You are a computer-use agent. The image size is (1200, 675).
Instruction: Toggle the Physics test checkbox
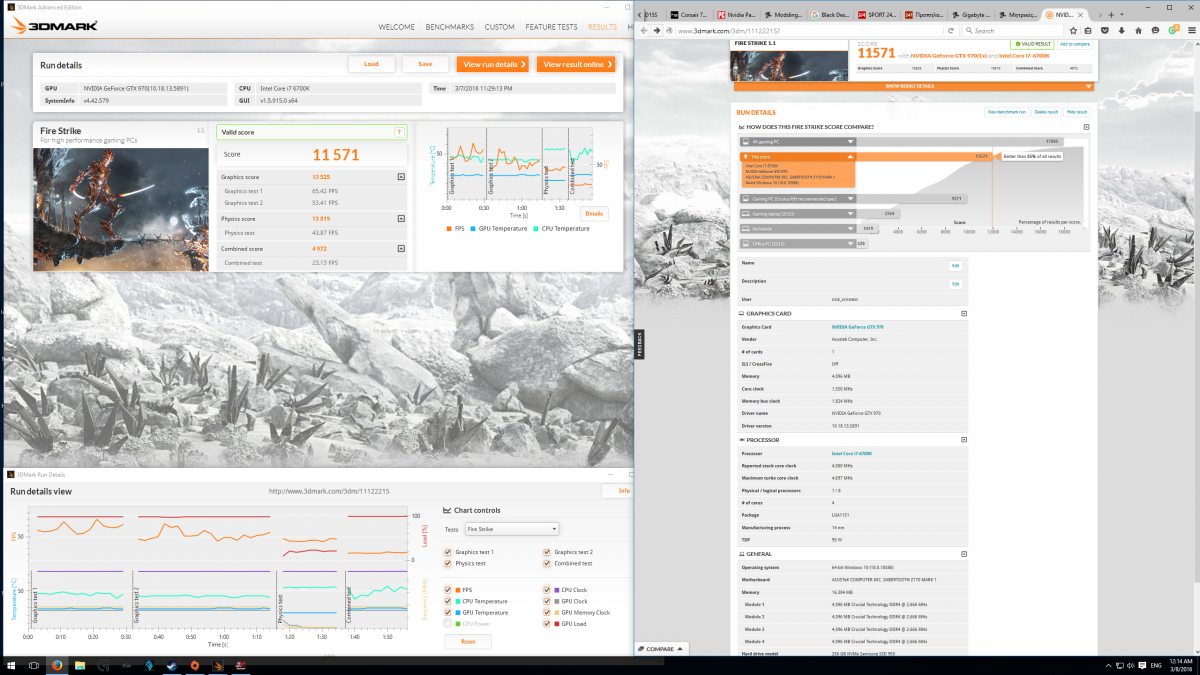[x=447, y=563]
